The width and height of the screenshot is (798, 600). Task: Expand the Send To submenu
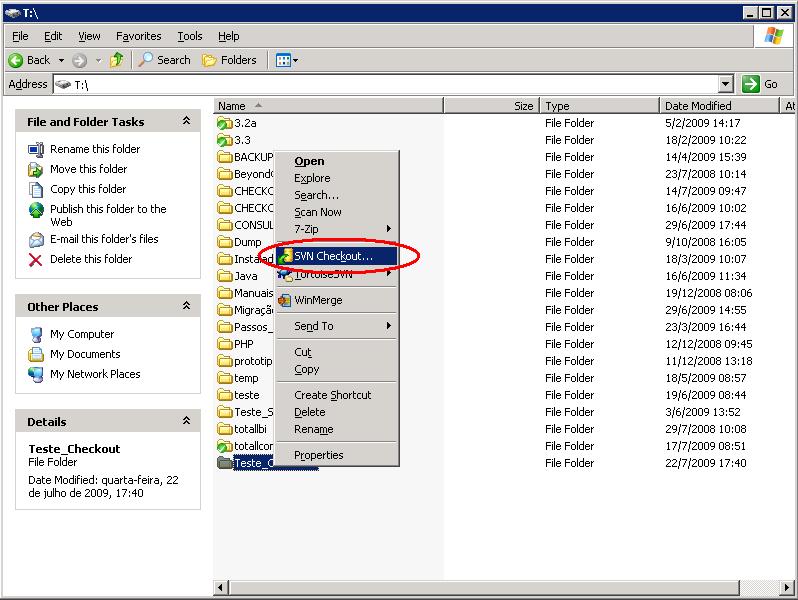coord(336,326)
